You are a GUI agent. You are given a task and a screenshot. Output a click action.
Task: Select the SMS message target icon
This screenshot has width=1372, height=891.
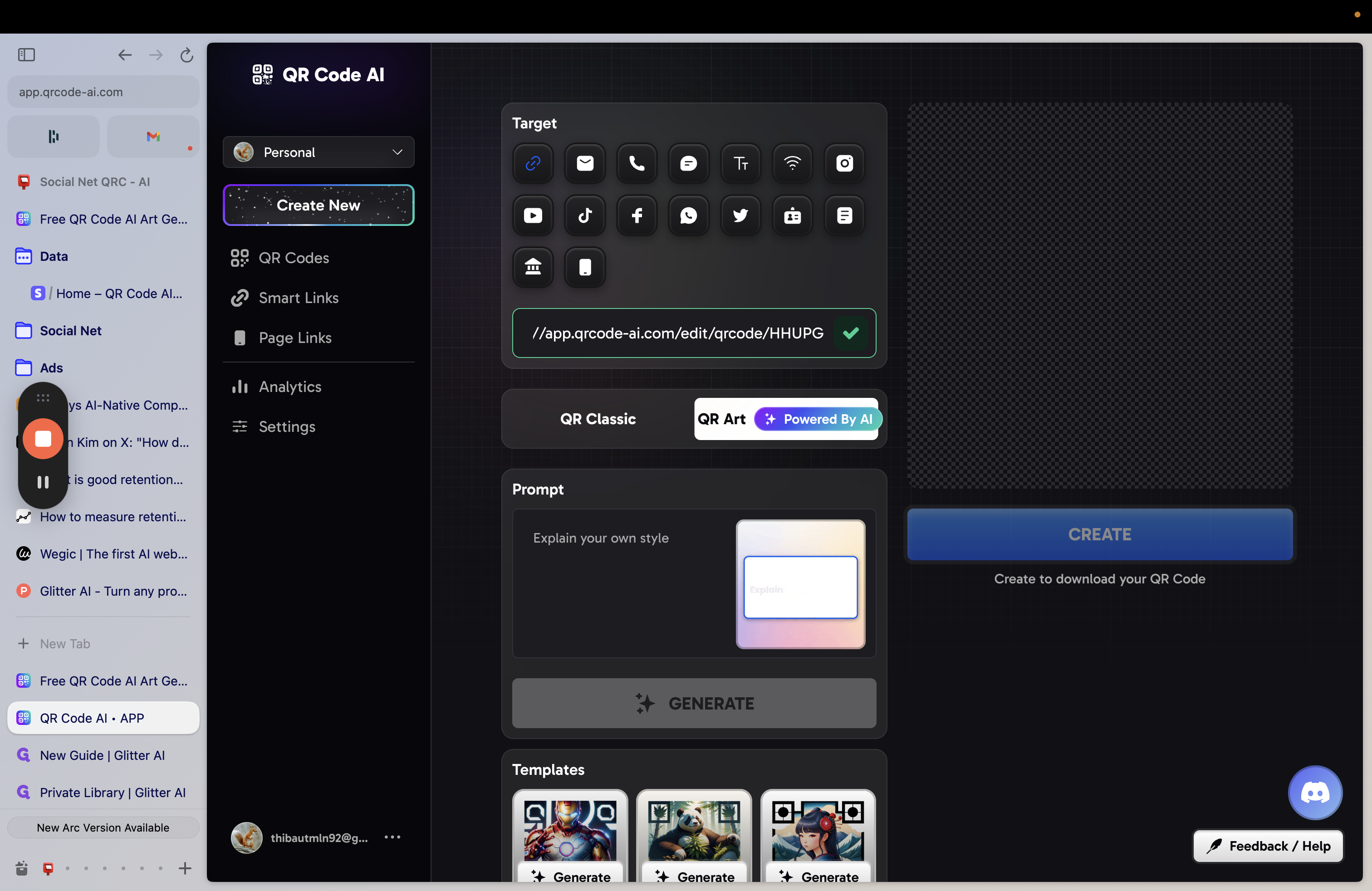(688, 164)
